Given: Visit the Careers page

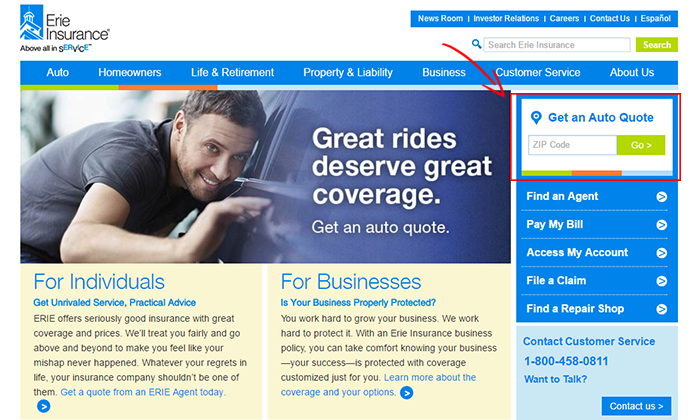Looking at the screenshot, I should pos(564,18).
